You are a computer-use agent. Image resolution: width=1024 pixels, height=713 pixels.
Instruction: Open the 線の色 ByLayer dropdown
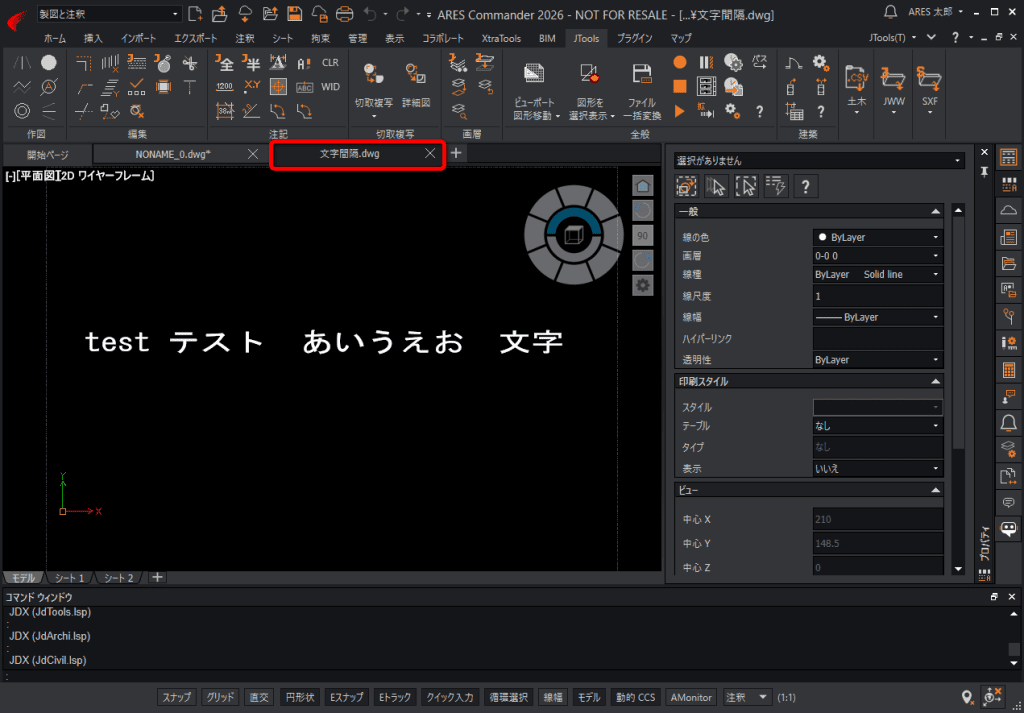coord(878,237)
